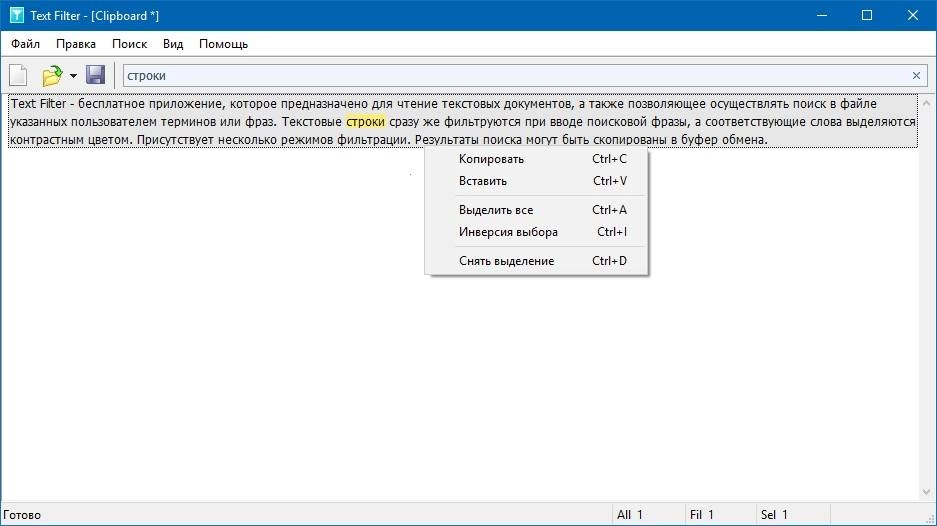The width and height of the screenshot is (937, 526).
Task: Click the highlighted word строки in the text
Action: (366, 121)
